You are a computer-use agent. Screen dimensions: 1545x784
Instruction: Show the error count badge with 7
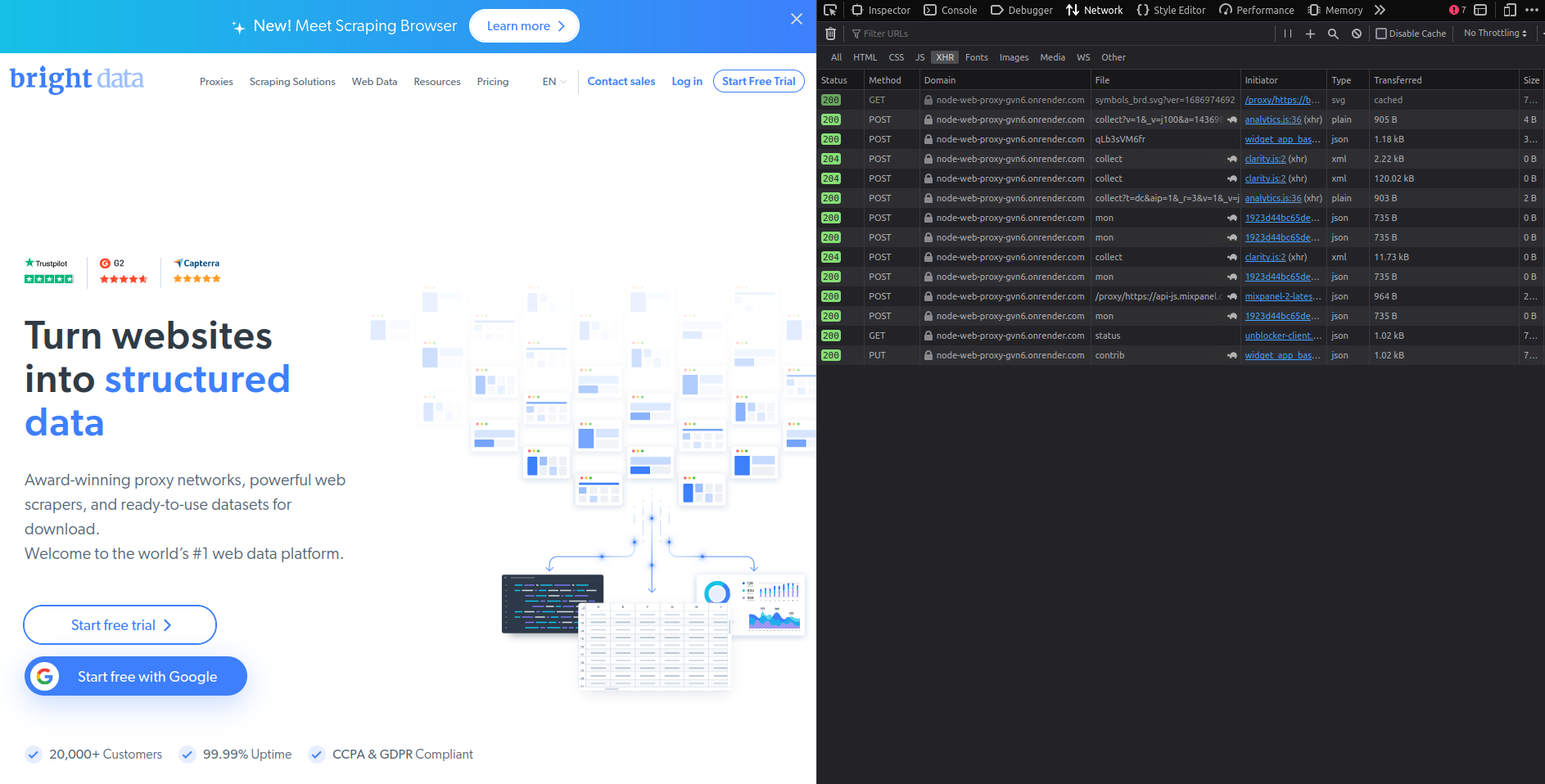1457,10
